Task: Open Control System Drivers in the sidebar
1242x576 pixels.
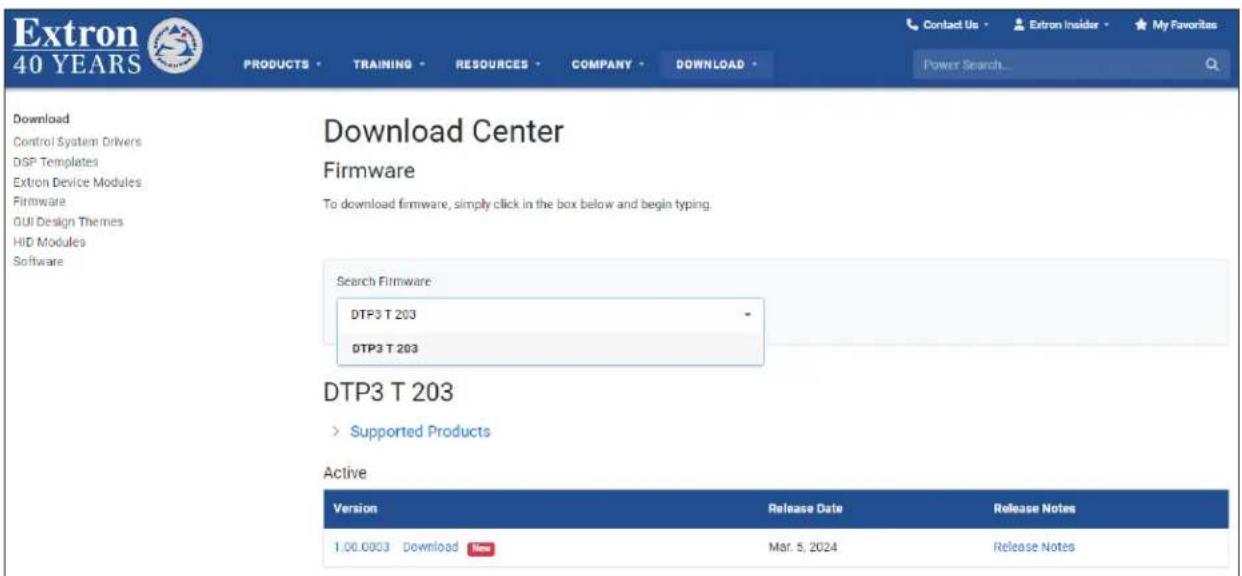Action: click(77, 141)
